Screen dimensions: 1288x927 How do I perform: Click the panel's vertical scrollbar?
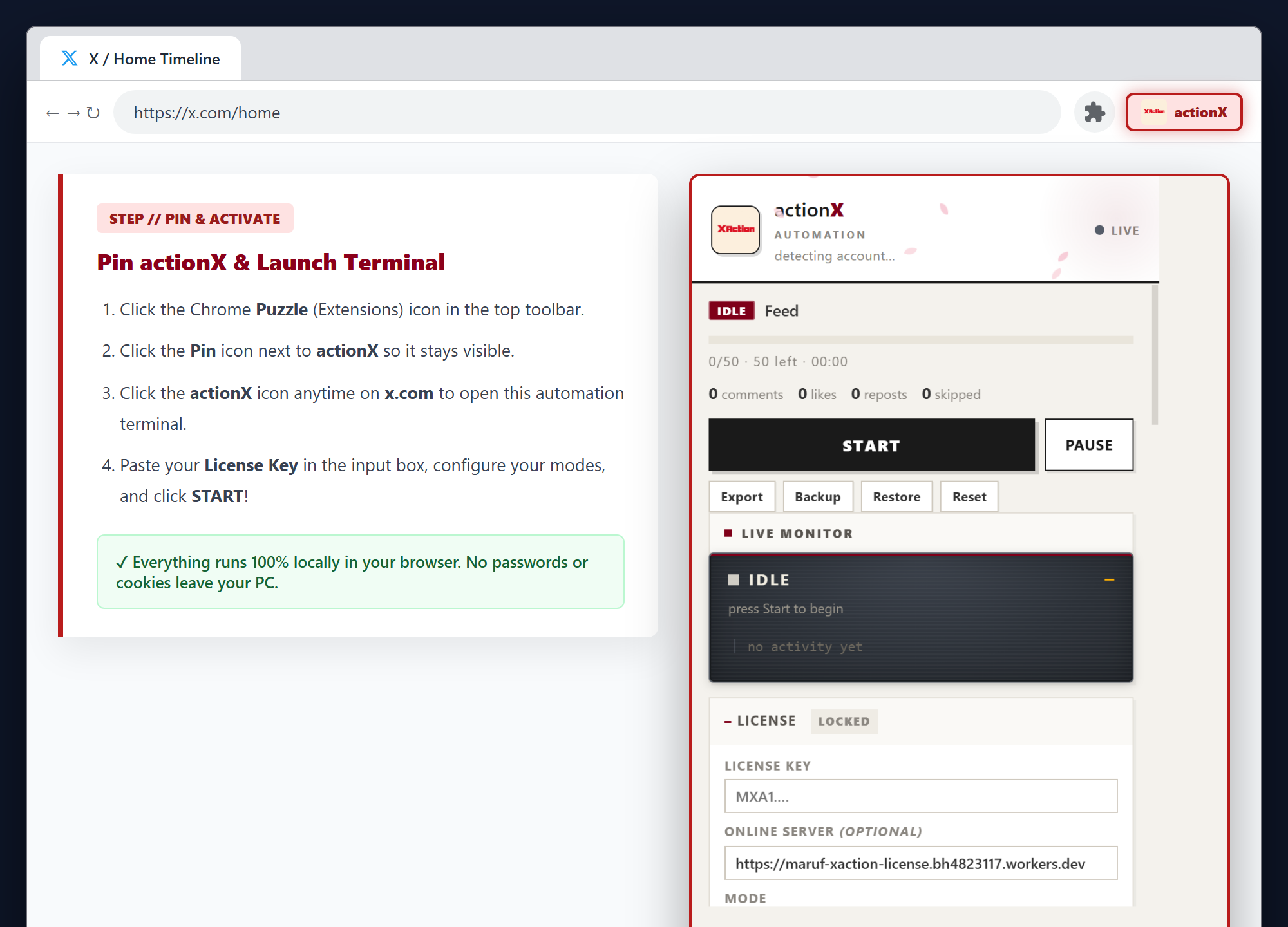point(1155,354)
